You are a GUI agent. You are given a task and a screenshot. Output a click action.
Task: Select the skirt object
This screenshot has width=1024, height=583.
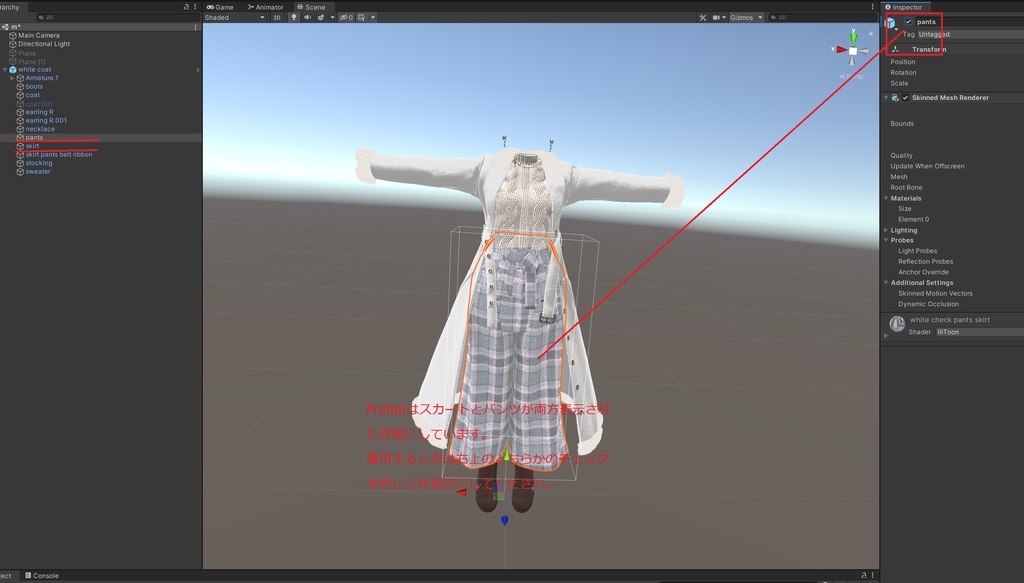click(x=32, y=146)
